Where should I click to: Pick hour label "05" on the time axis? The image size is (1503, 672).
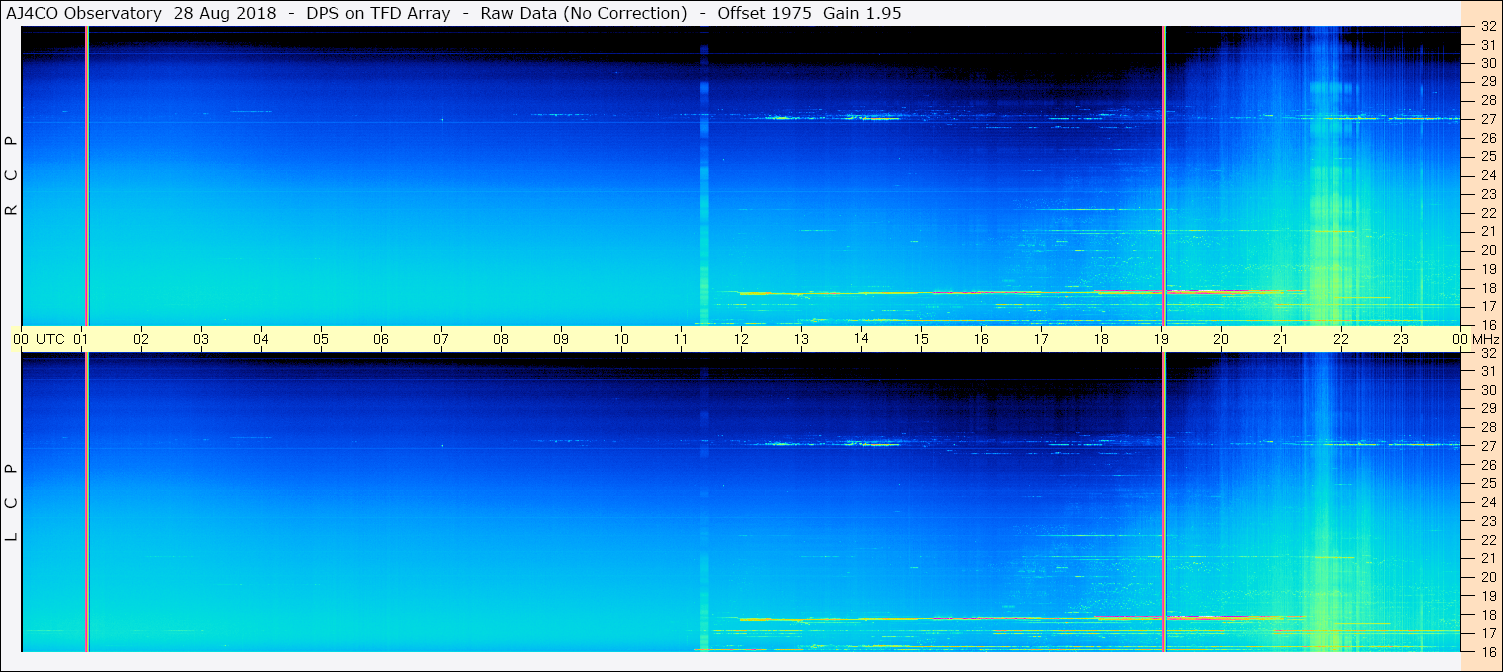(x=321, y=339)
